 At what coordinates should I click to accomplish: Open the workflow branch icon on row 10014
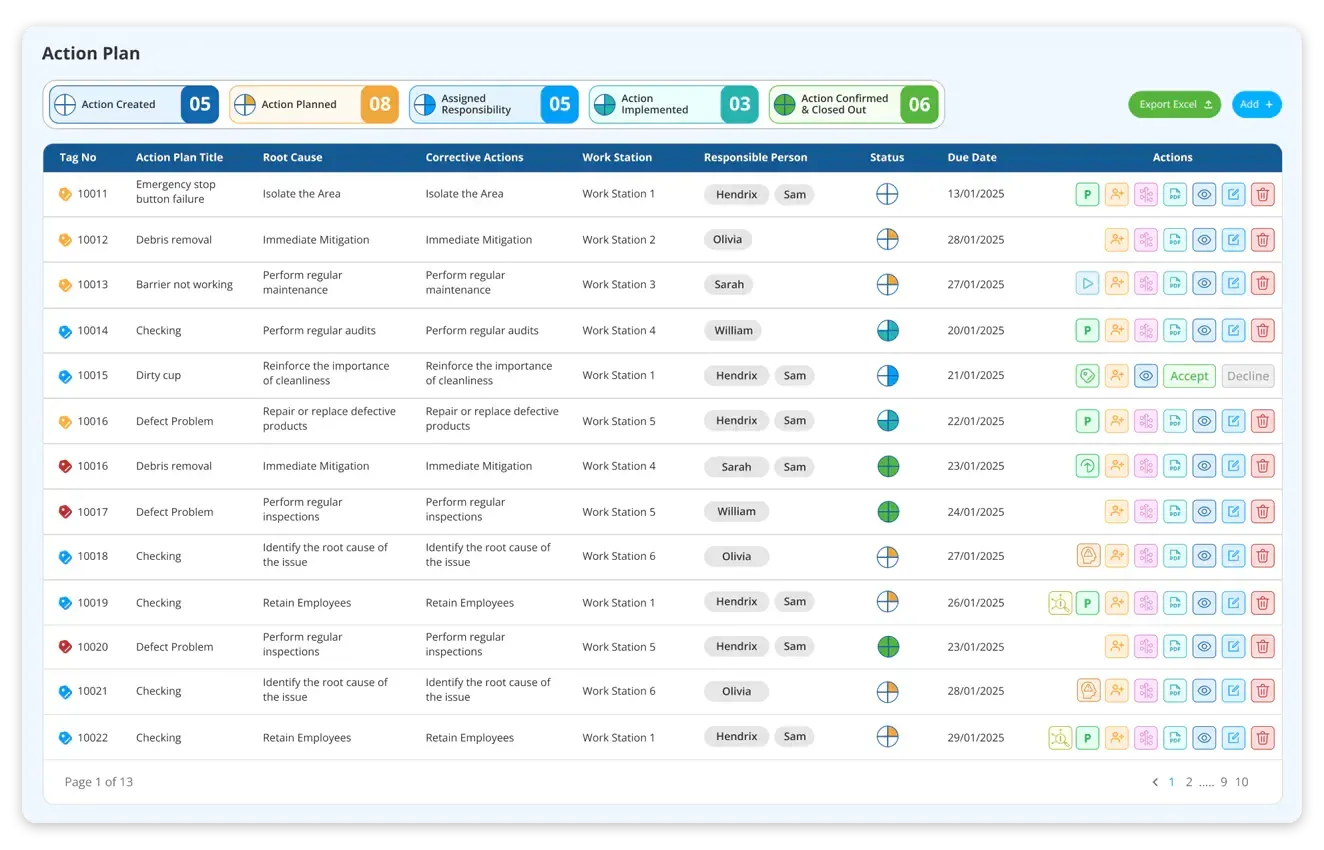point(1146,330)
